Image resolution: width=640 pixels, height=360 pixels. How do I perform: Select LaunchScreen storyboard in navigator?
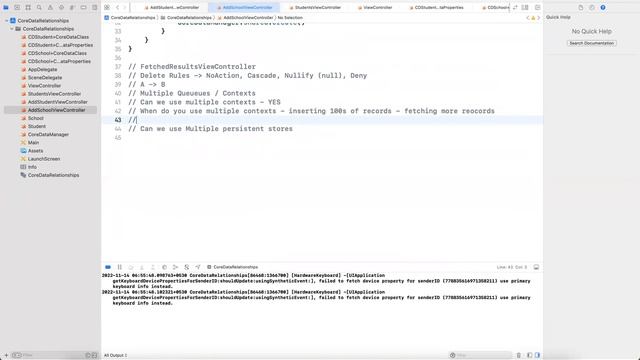44,159
